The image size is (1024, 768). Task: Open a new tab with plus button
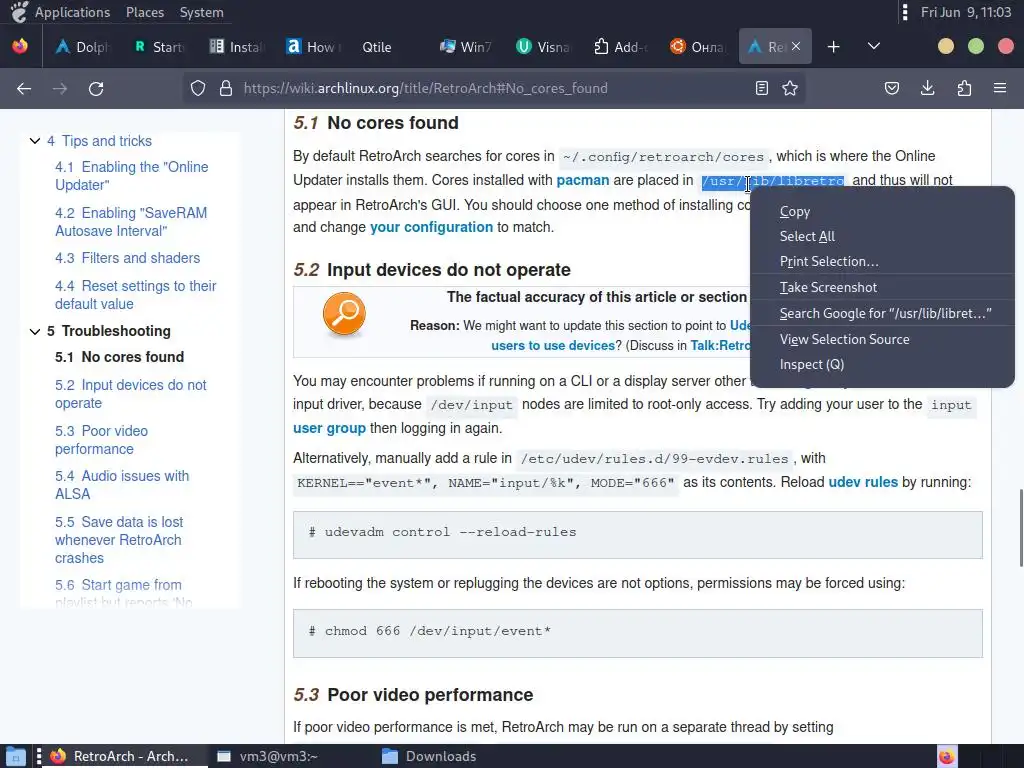tap(833, 46)
